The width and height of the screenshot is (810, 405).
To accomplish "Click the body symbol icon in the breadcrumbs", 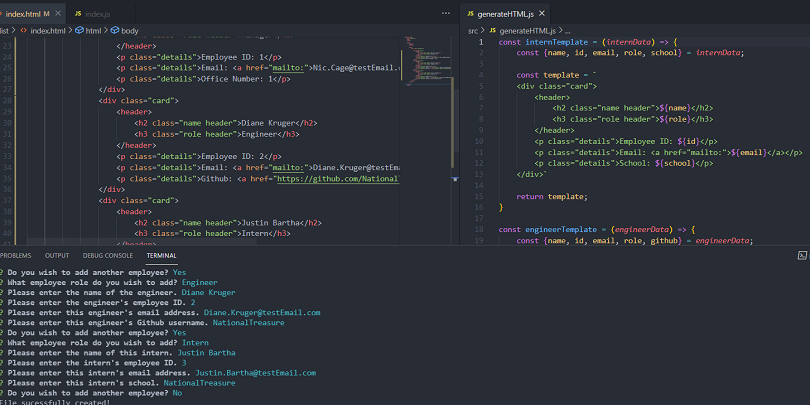I will tap(115, 31).
